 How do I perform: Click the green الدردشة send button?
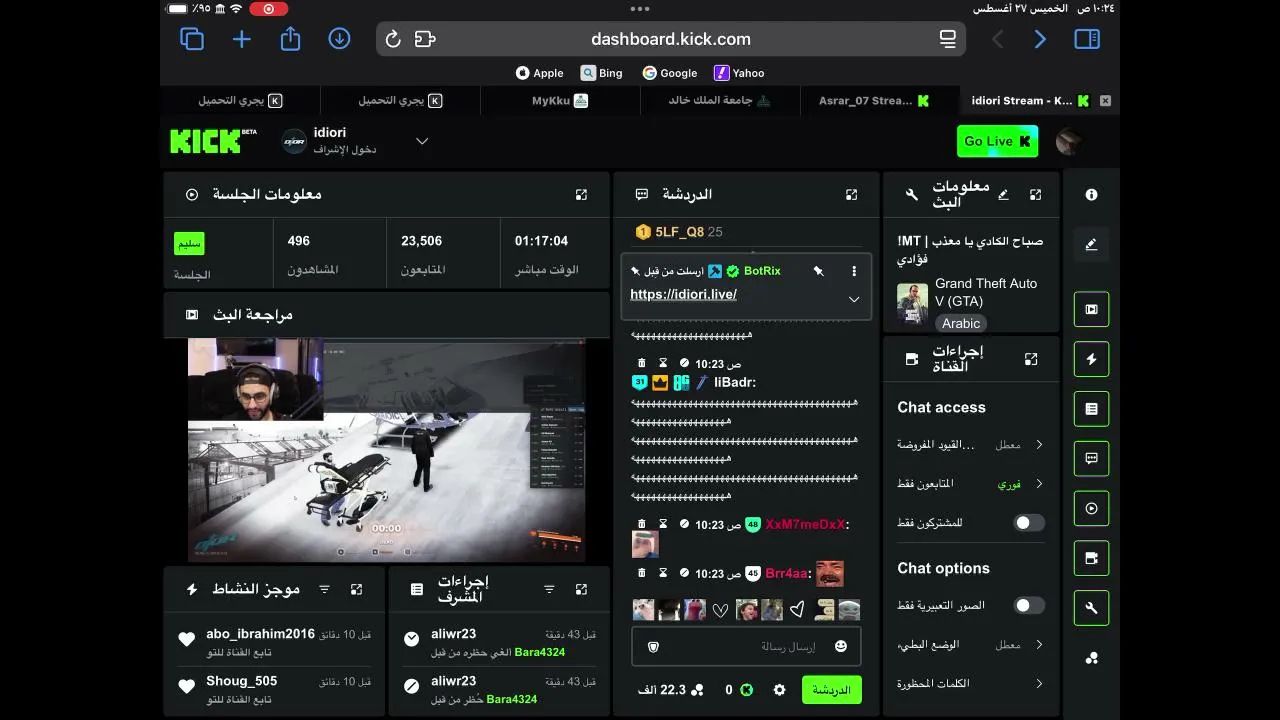click(x=831, y=690)
